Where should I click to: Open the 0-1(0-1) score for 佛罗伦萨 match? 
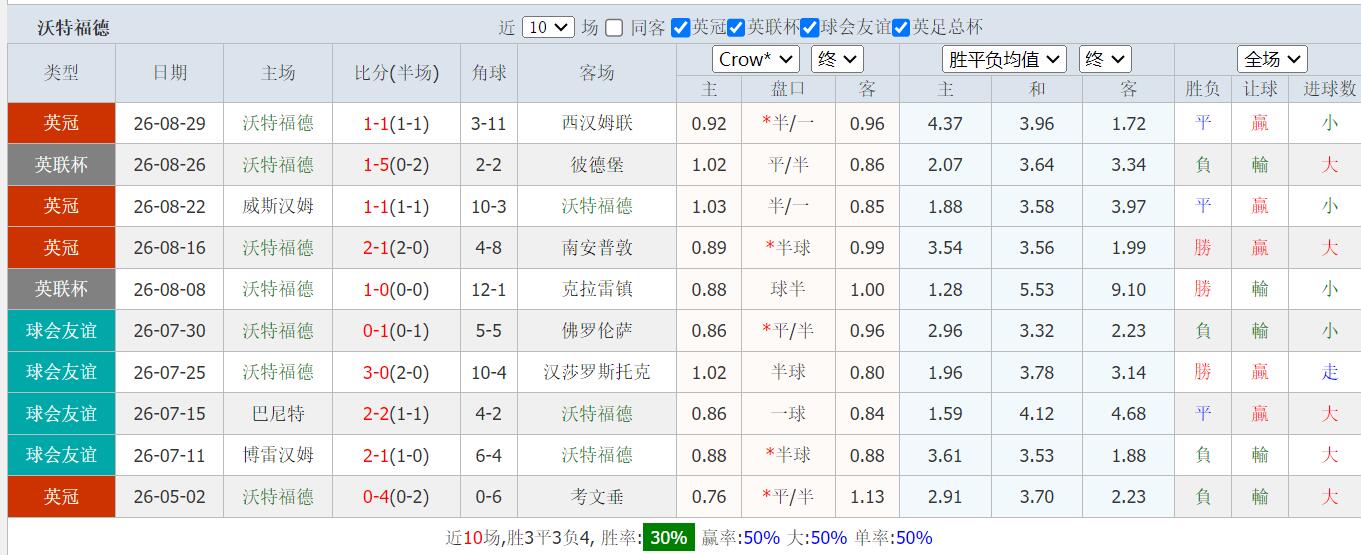point(396,331)
